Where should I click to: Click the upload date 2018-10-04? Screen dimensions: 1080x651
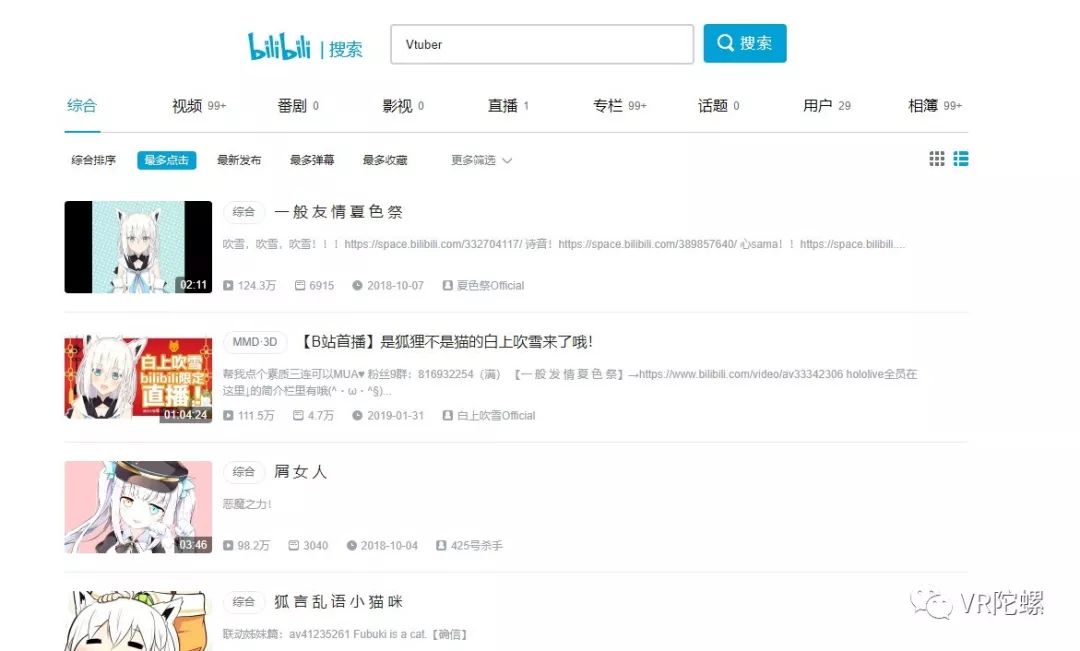(x=389, y=546)
